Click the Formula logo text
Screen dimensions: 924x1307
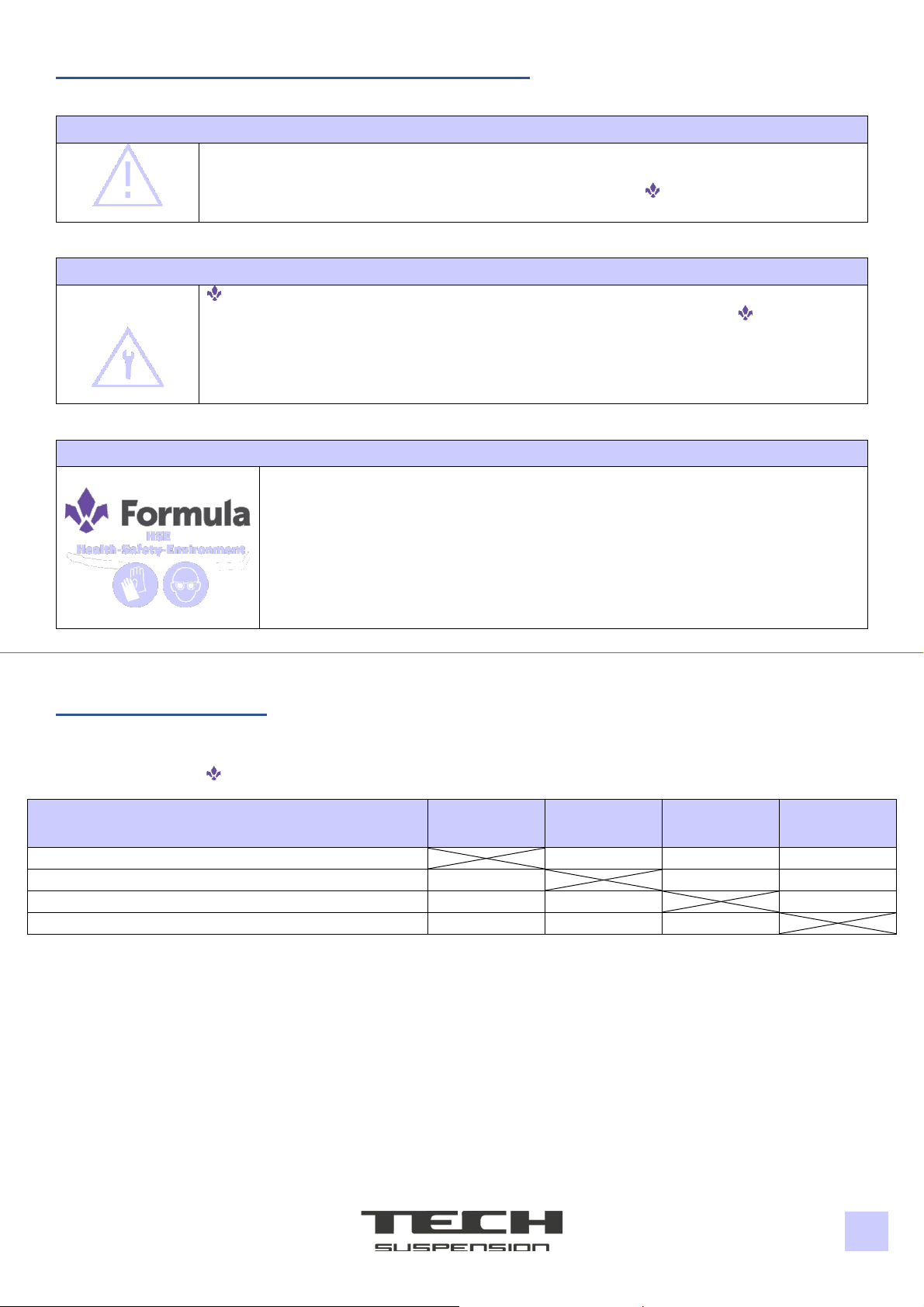tap(186, 513)
